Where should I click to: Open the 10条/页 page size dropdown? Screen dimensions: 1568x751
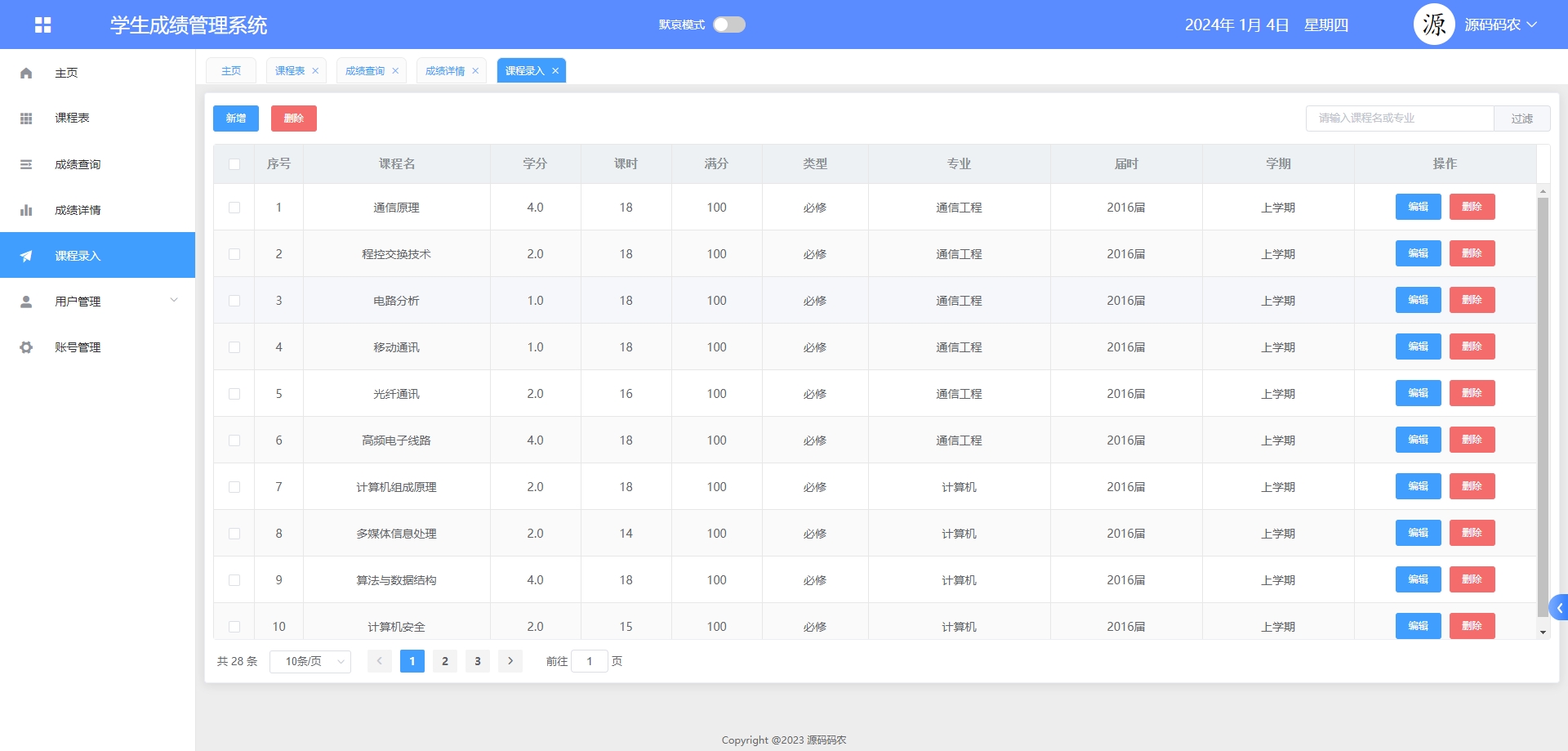310,661
